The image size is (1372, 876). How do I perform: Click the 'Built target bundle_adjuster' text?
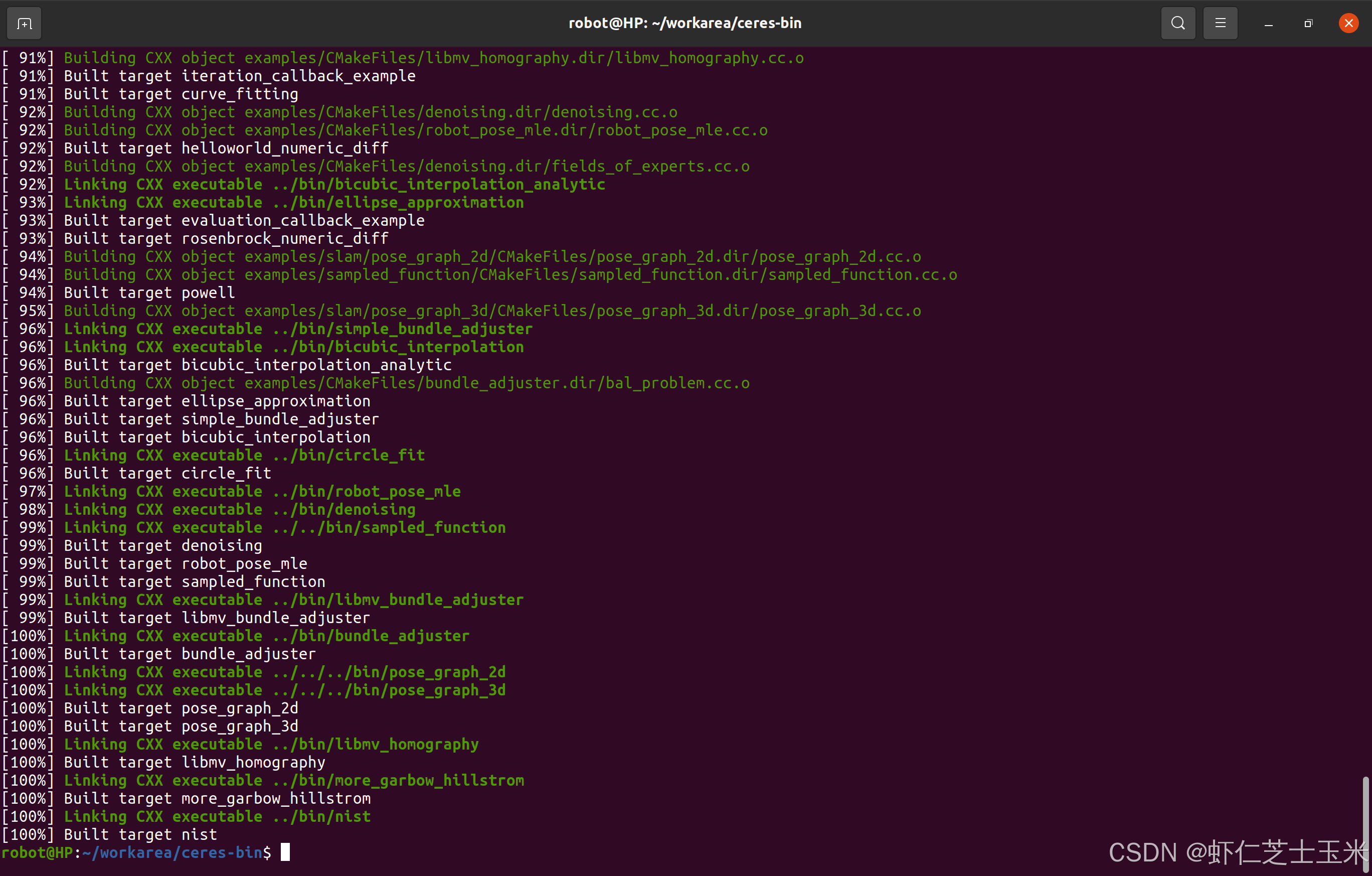coord(189,654)
